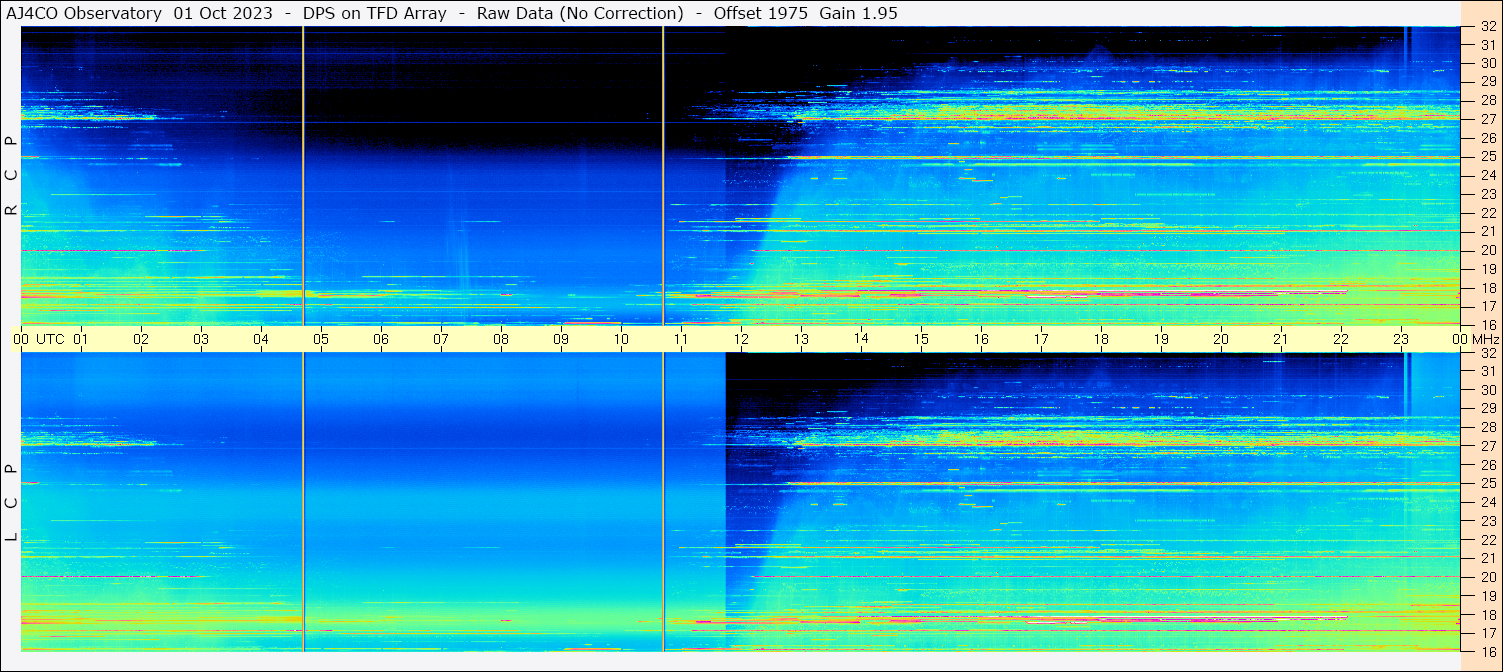This screenshot has height=672, width=1503.
Task: Click the 32 MHz scale label in RCP panel
Action: (x=1487, y=26)
